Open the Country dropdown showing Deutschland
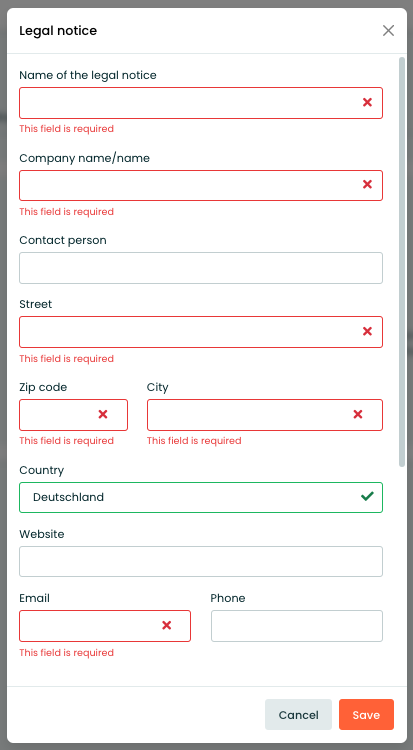The width and height of the screenshot is (413, 750). pos(201,497)
